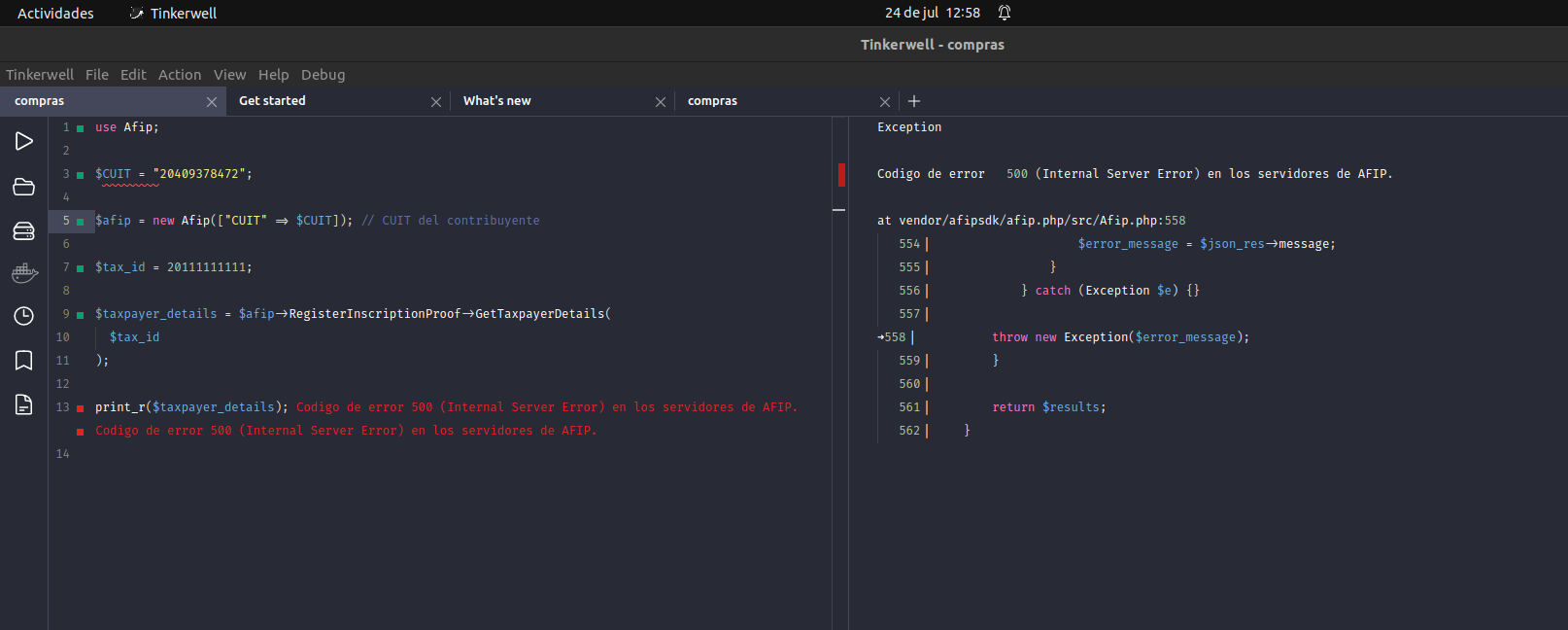Click Actividades in the top bar
Image resolution: width=1568 pixels, height=630 pixels.
coord(55,14)
